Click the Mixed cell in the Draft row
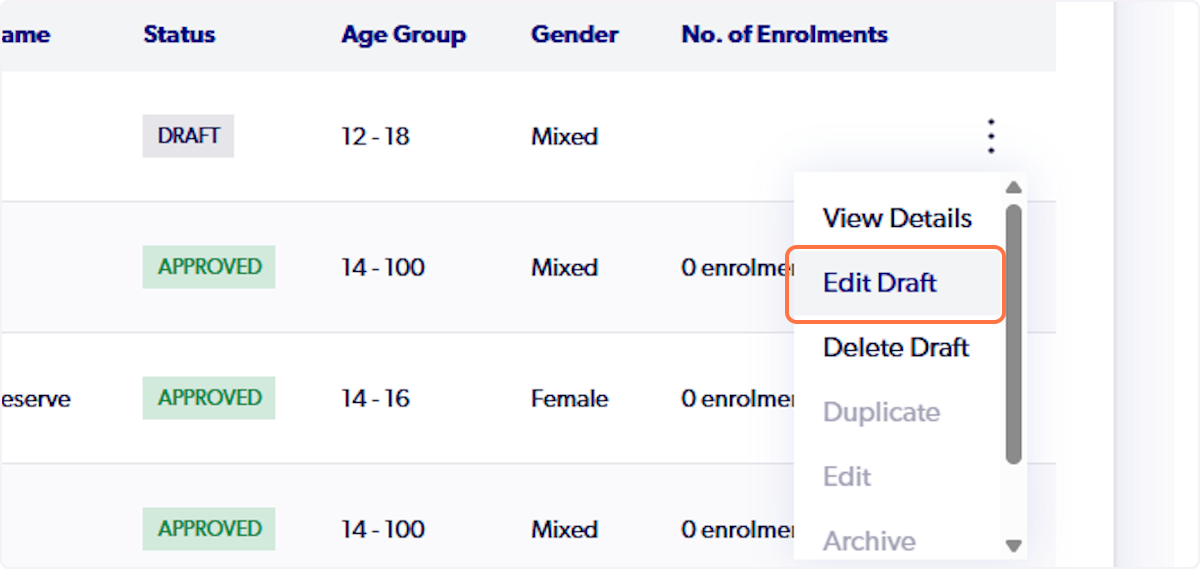The image size is (1200, 569). pyautogui.click(x=564, y=137)
